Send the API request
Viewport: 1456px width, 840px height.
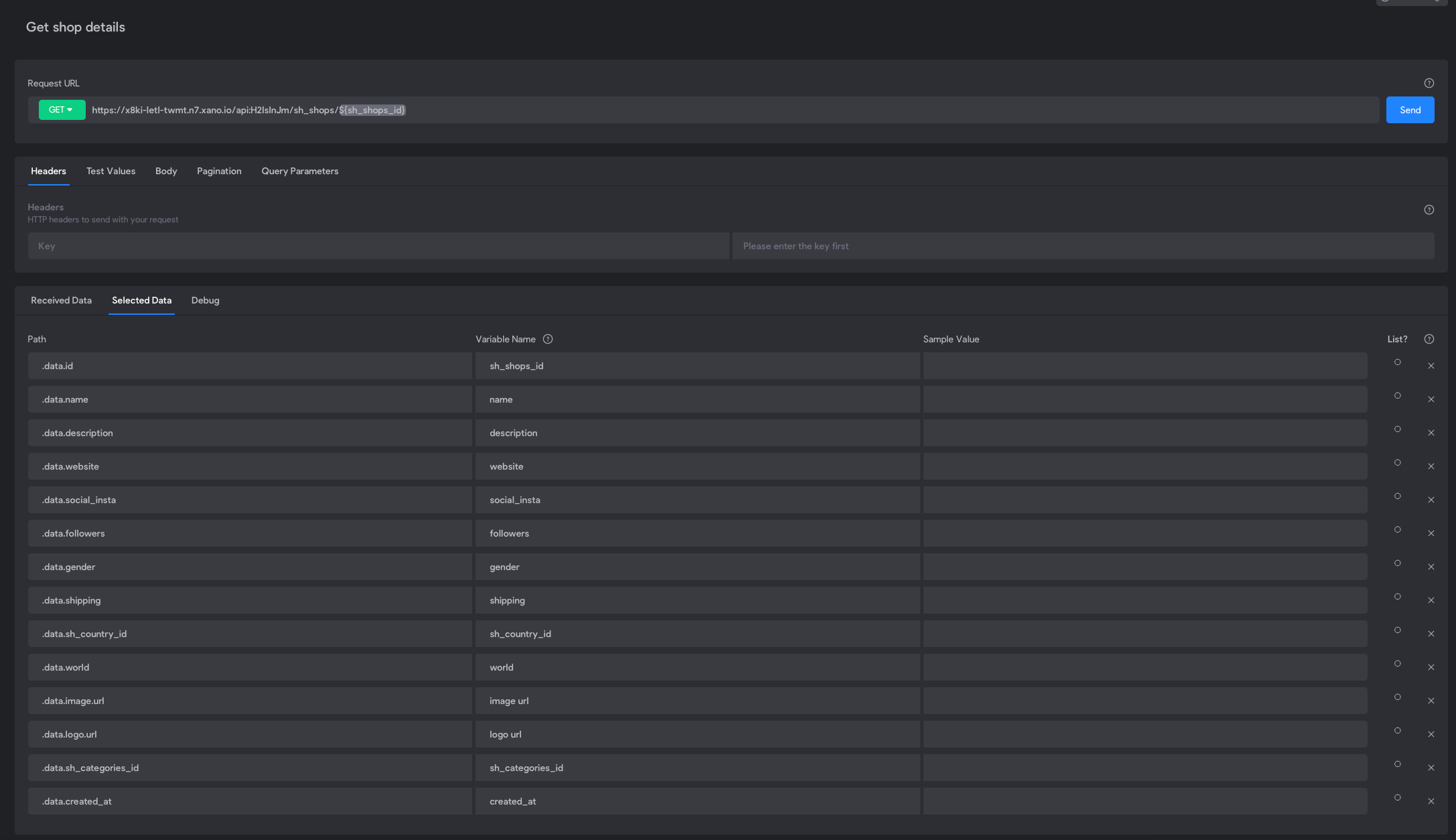[1410, 110]
